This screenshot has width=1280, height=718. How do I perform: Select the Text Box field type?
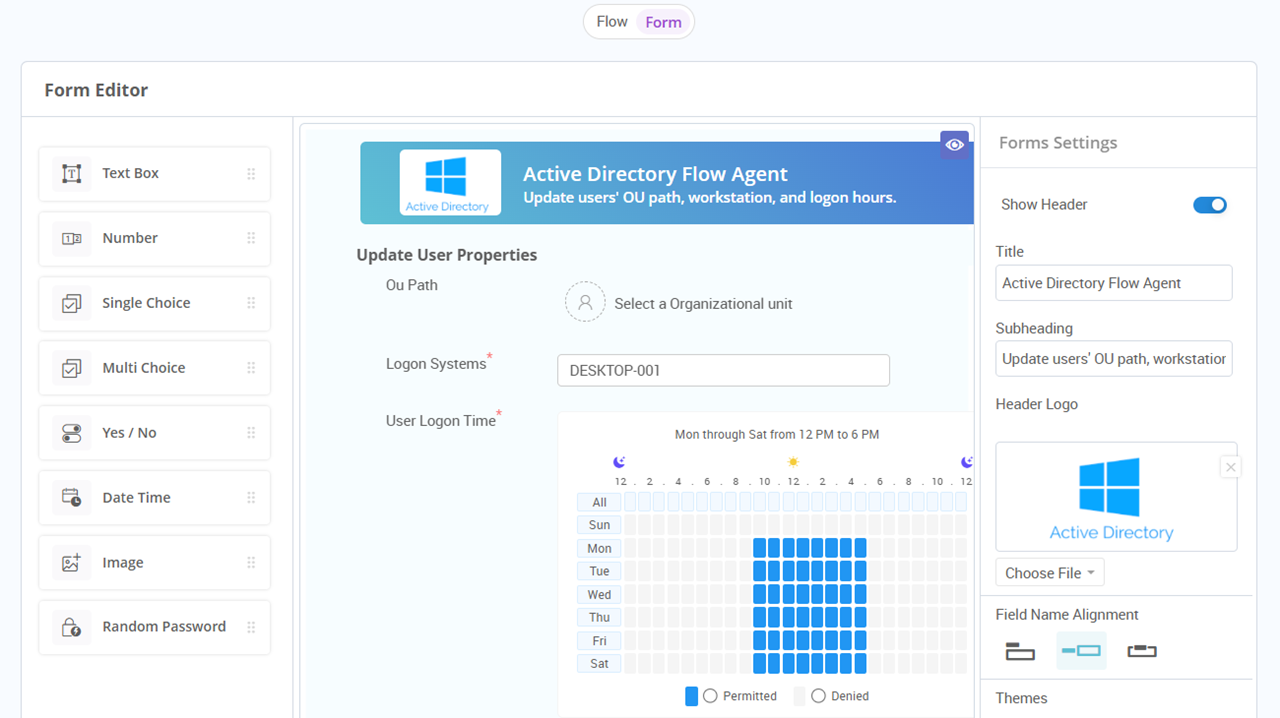point(154,173)
